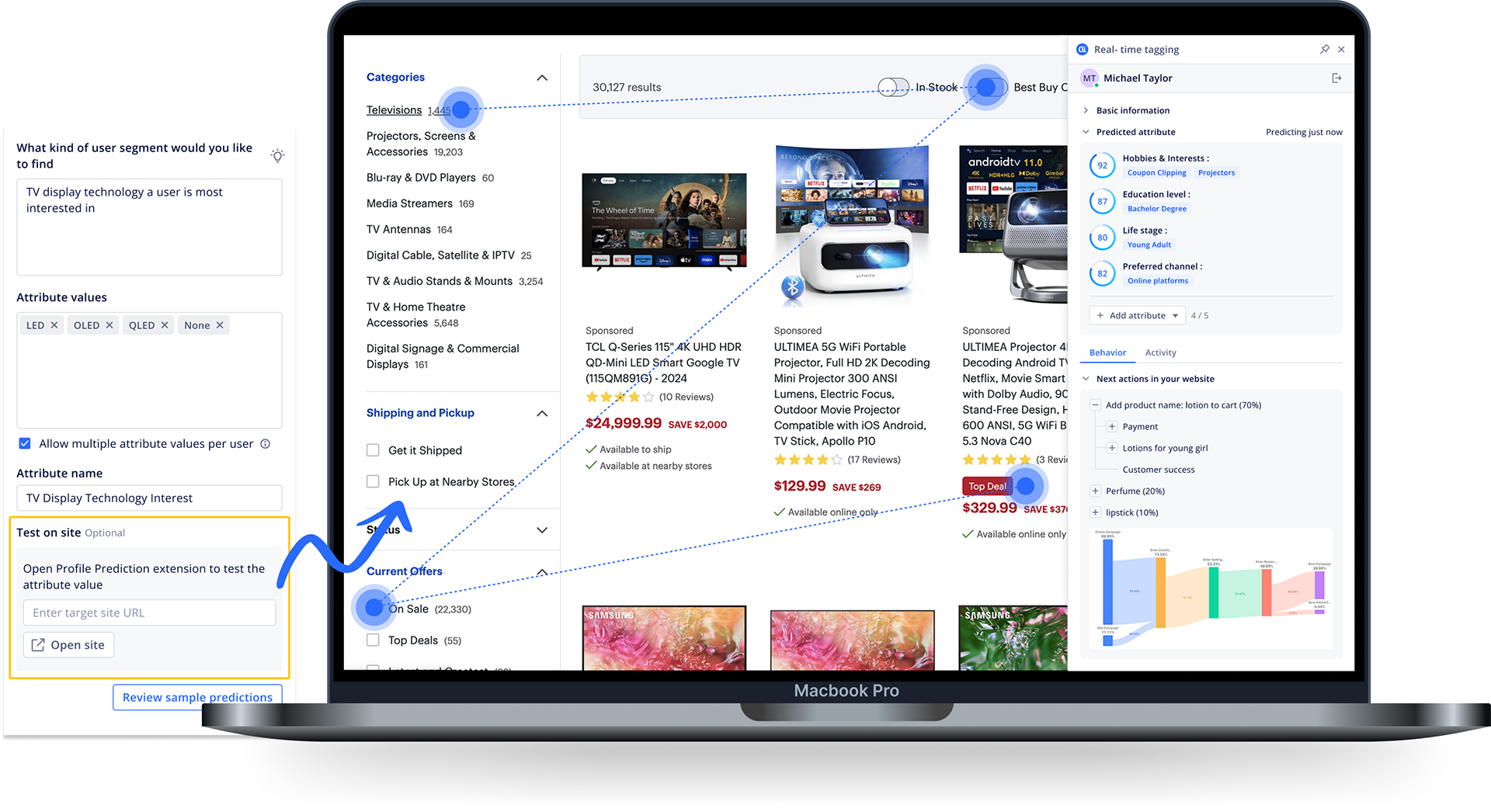The width and height of the screenshot is (1491, 812).
Task: Click the Education level score 87 circle
Action: pyautogui.click(x=1102, y=201)
